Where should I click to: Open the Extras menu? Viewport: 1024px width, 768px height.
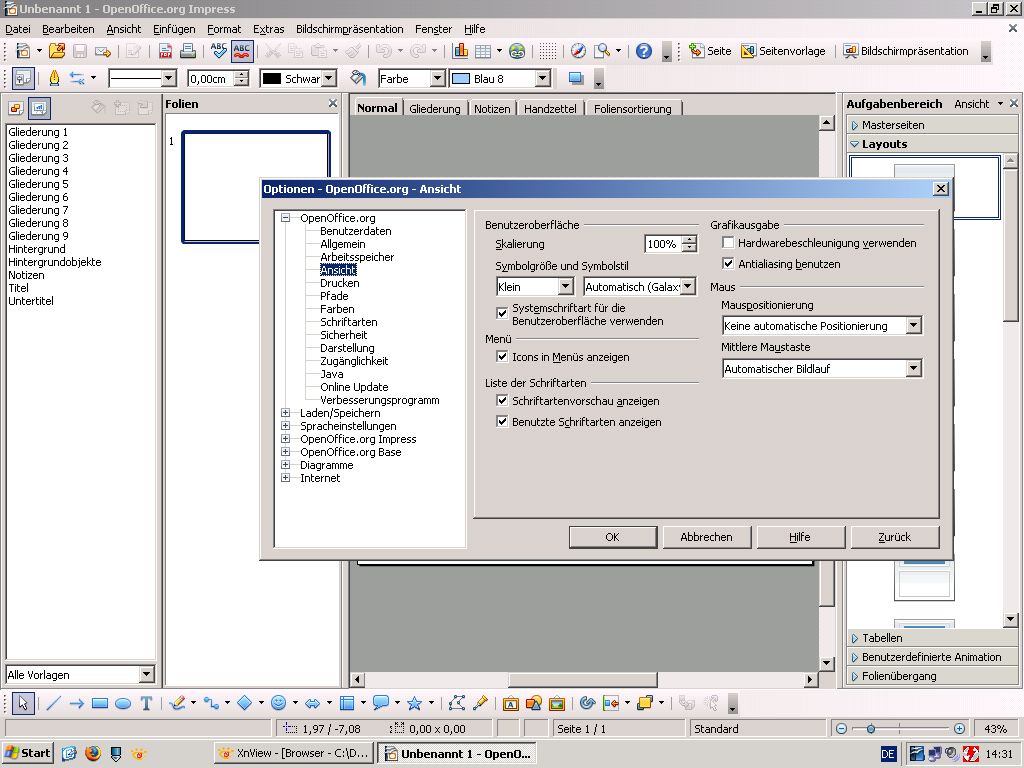pos(268,29)
